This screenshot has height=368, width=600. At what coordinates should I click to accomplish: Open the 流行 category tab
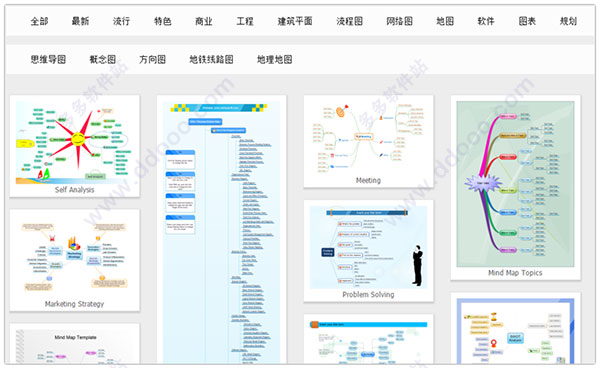point(121,21)
